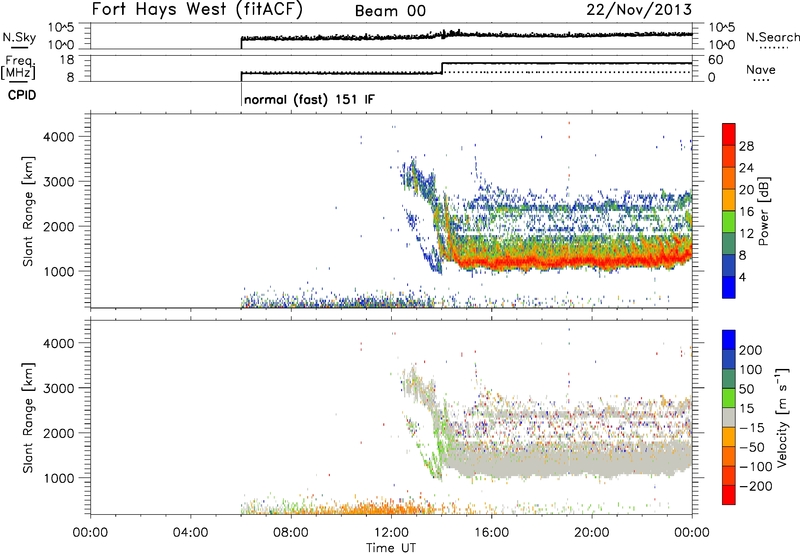This screenshot has height=554, width=800.
Task: Click the 'Fort Hays West (fitACF)' title
Action: [197, 10]
